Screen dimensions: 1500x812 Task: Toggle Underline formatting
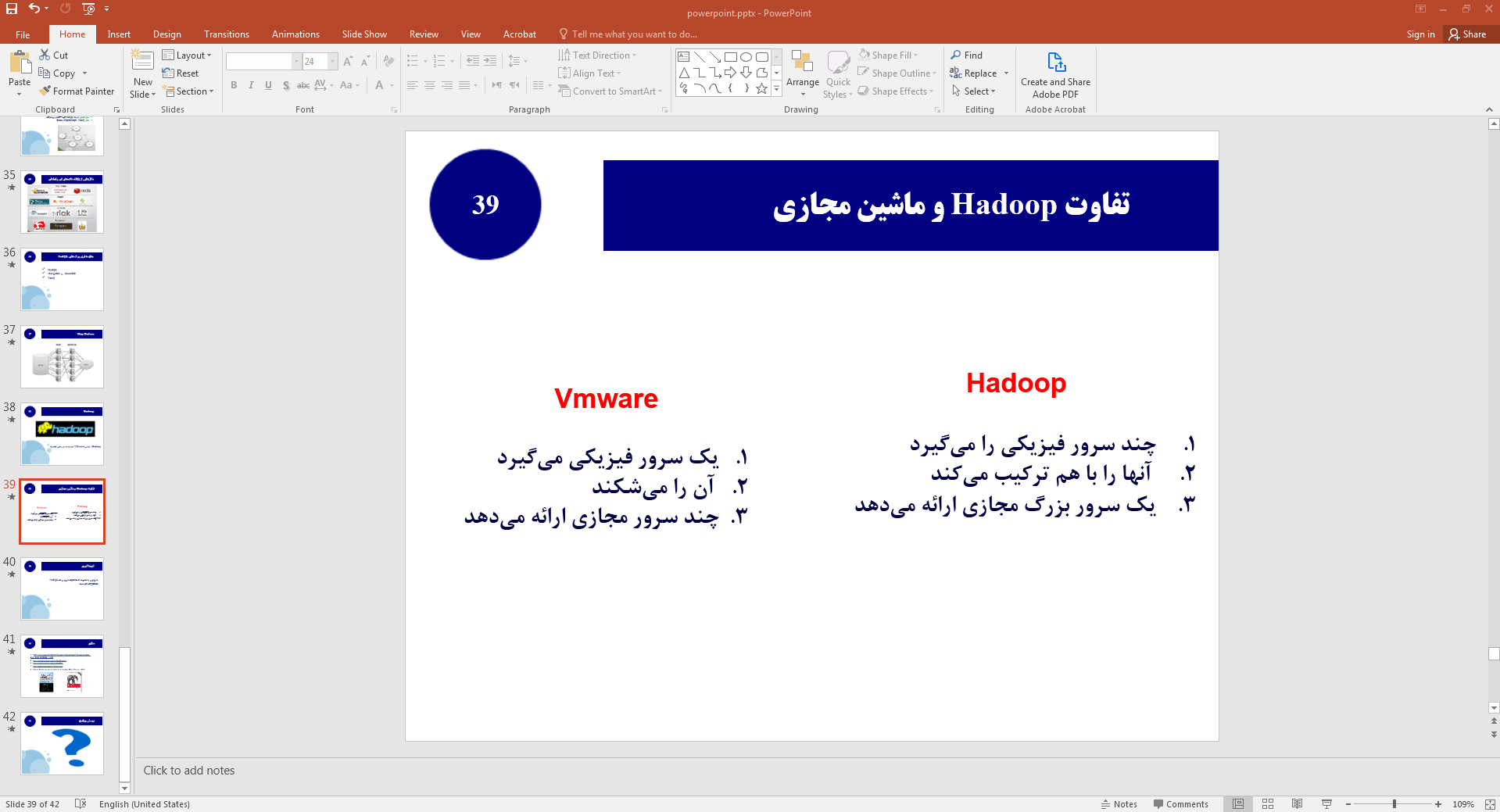click(268, 85)
